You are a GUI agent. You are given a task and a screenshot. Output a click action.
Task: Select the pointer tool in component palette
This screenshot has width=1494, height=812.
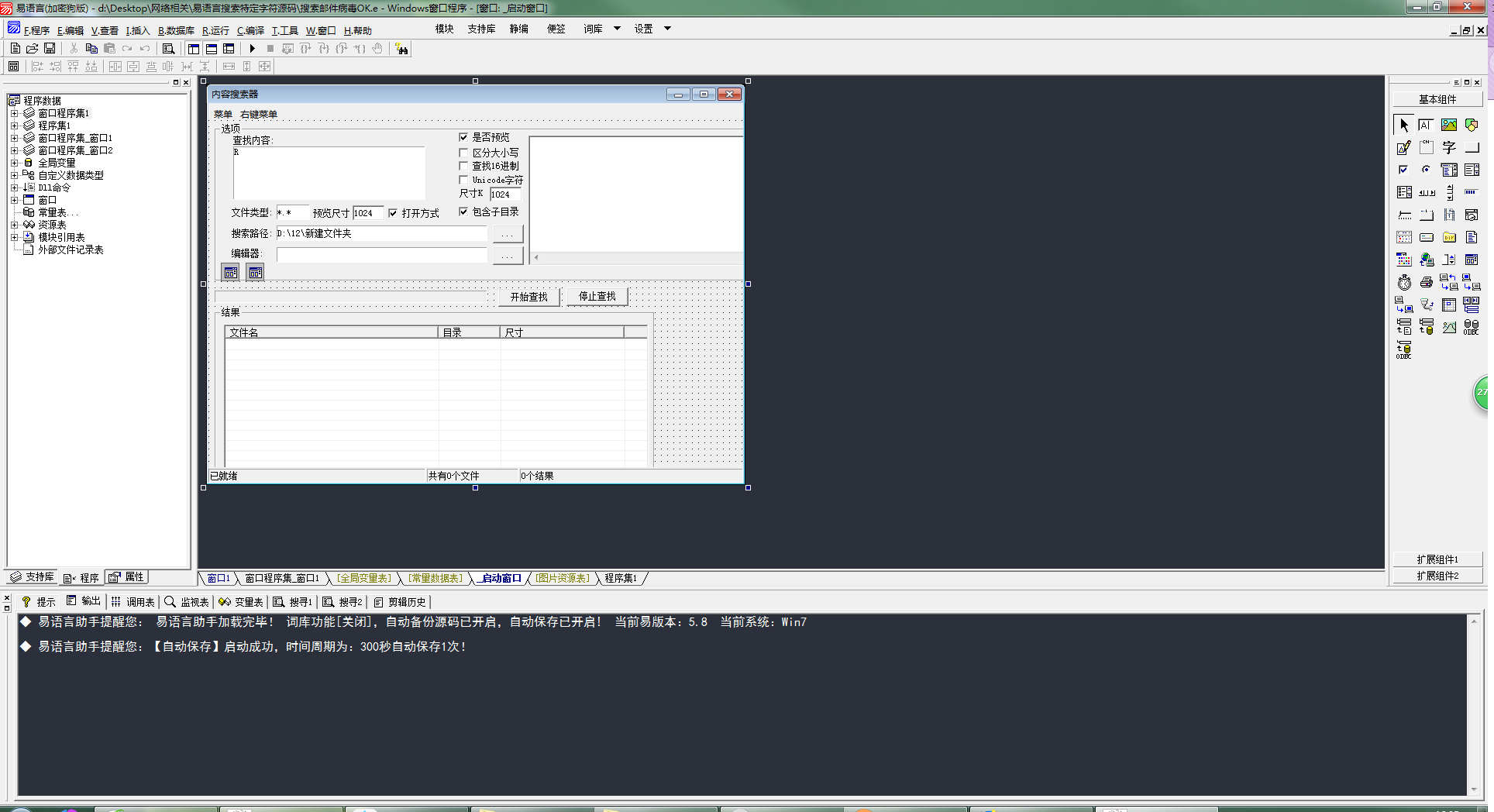click(x=1404, y=125)
